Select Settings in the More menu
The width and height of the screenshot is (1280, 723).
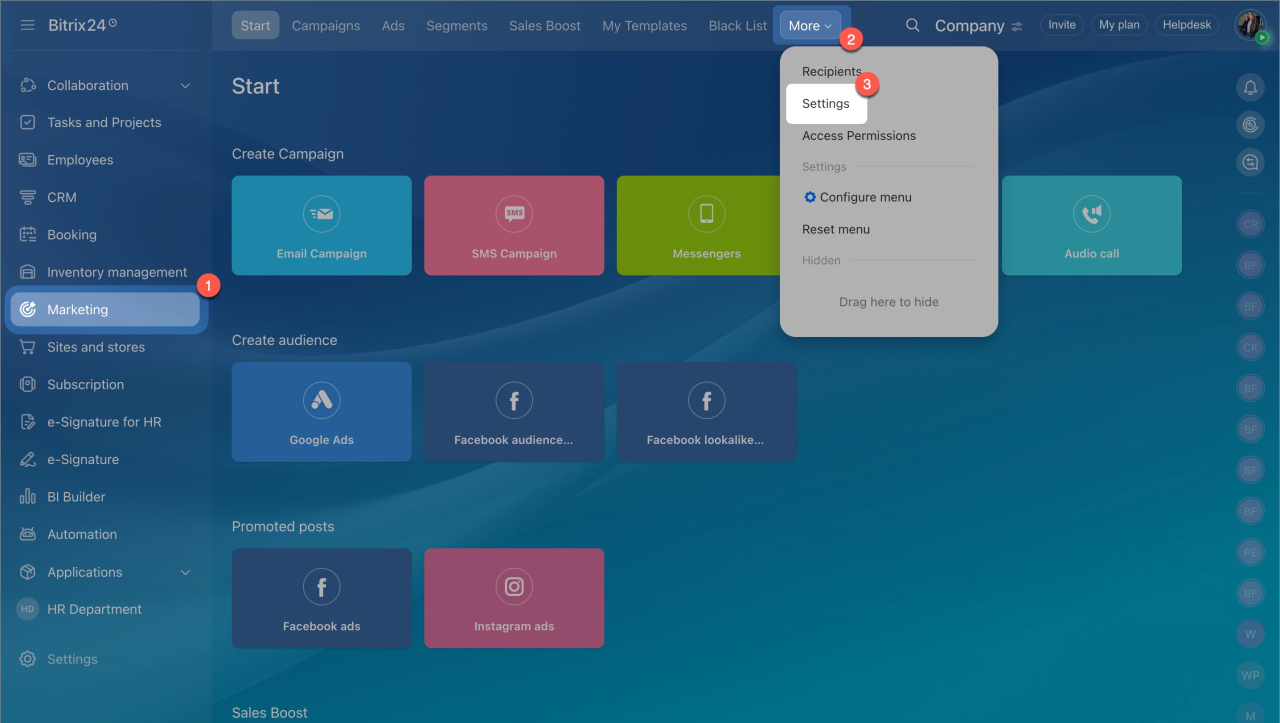tap(826, 104)
